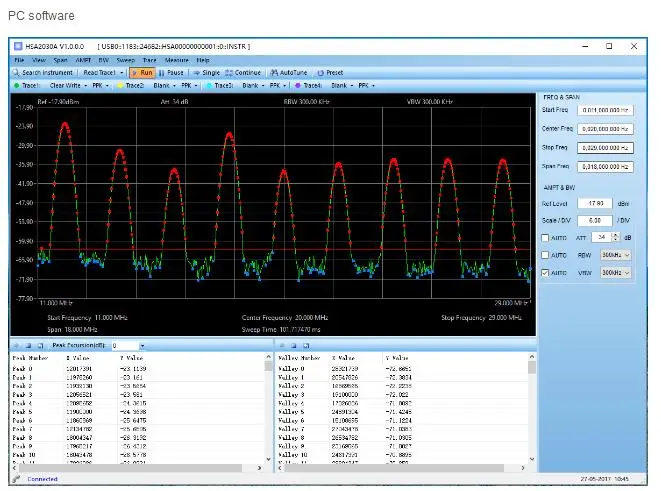The width and height of the screenshot is (661, 491).
Task: Open the RBW 300kHz dropdown
Action: [x=615, y=255]
